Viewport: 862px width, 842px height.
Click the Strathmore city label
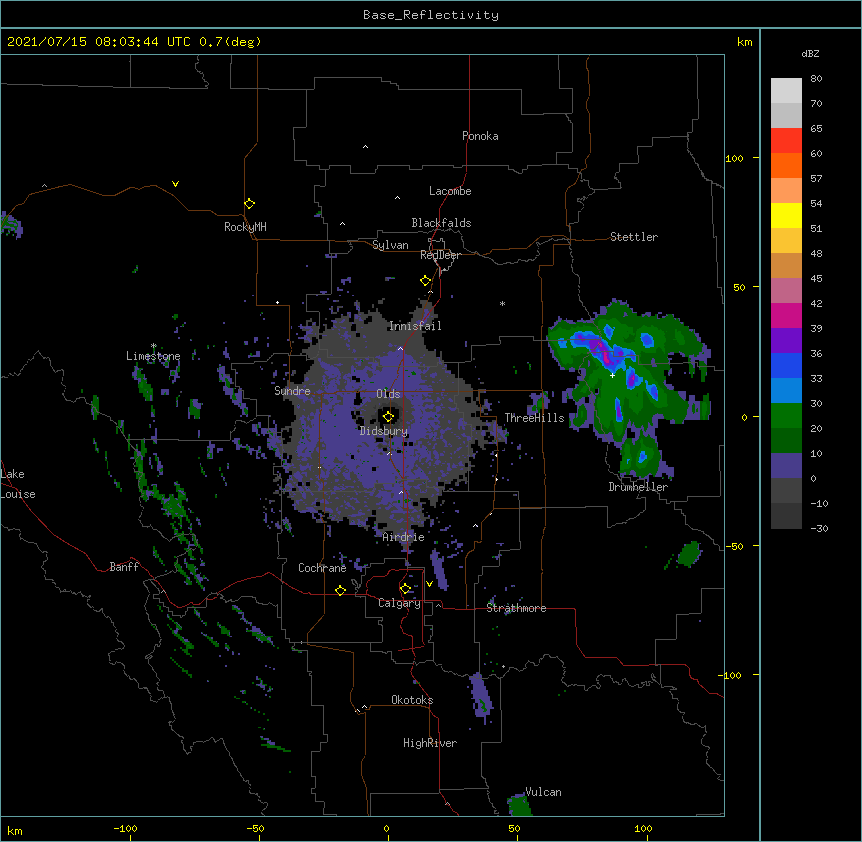pos(516,608)
